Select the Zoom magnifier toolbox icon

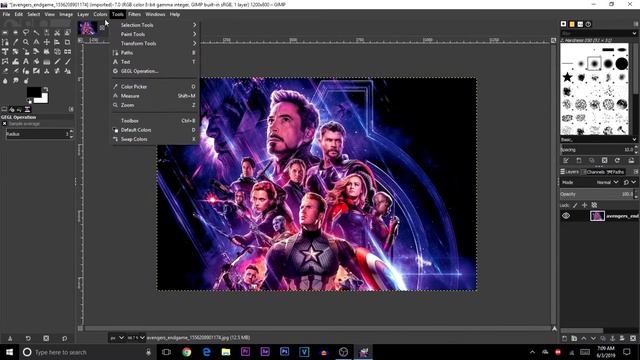(x=26, y=42)
